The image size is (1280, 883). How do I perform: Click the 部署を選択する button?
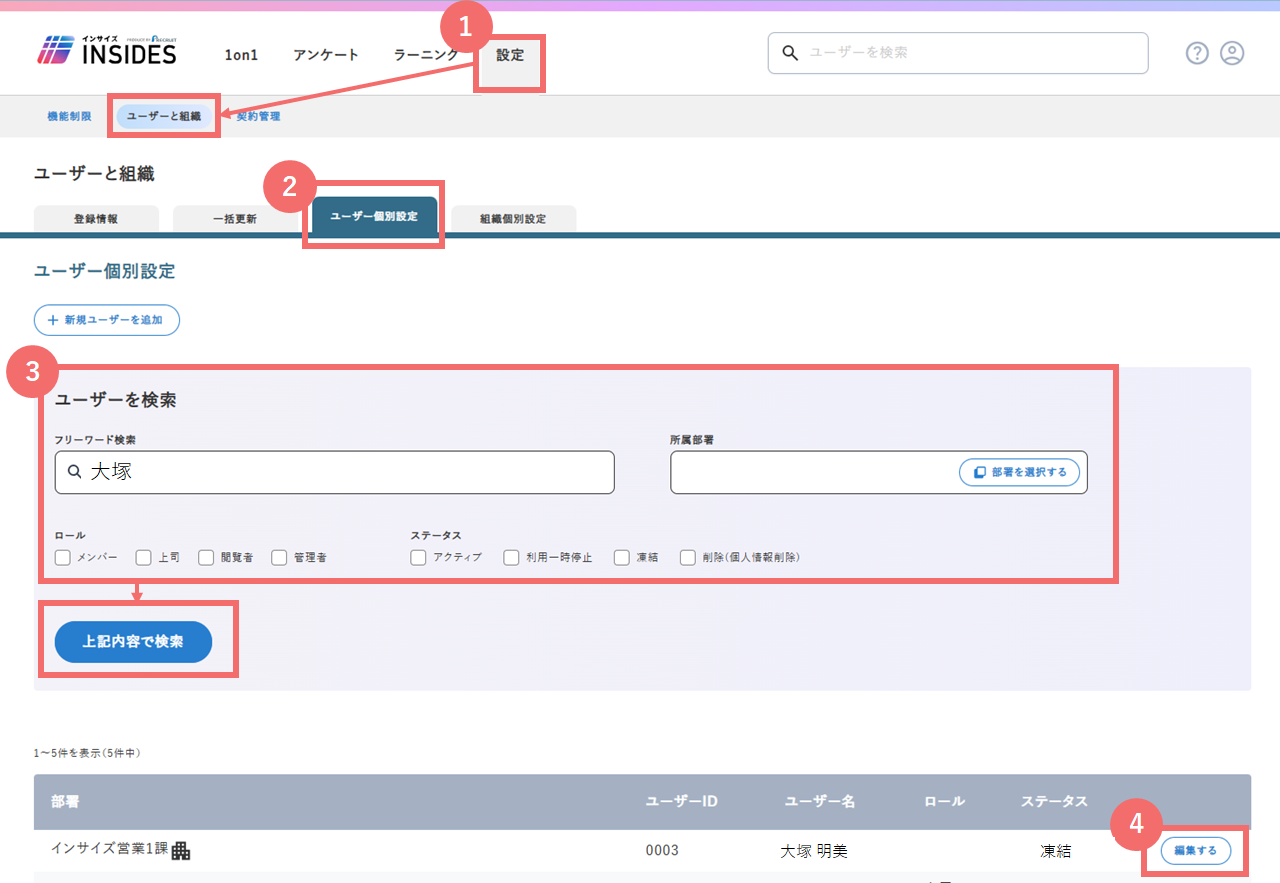(1020, 472)
